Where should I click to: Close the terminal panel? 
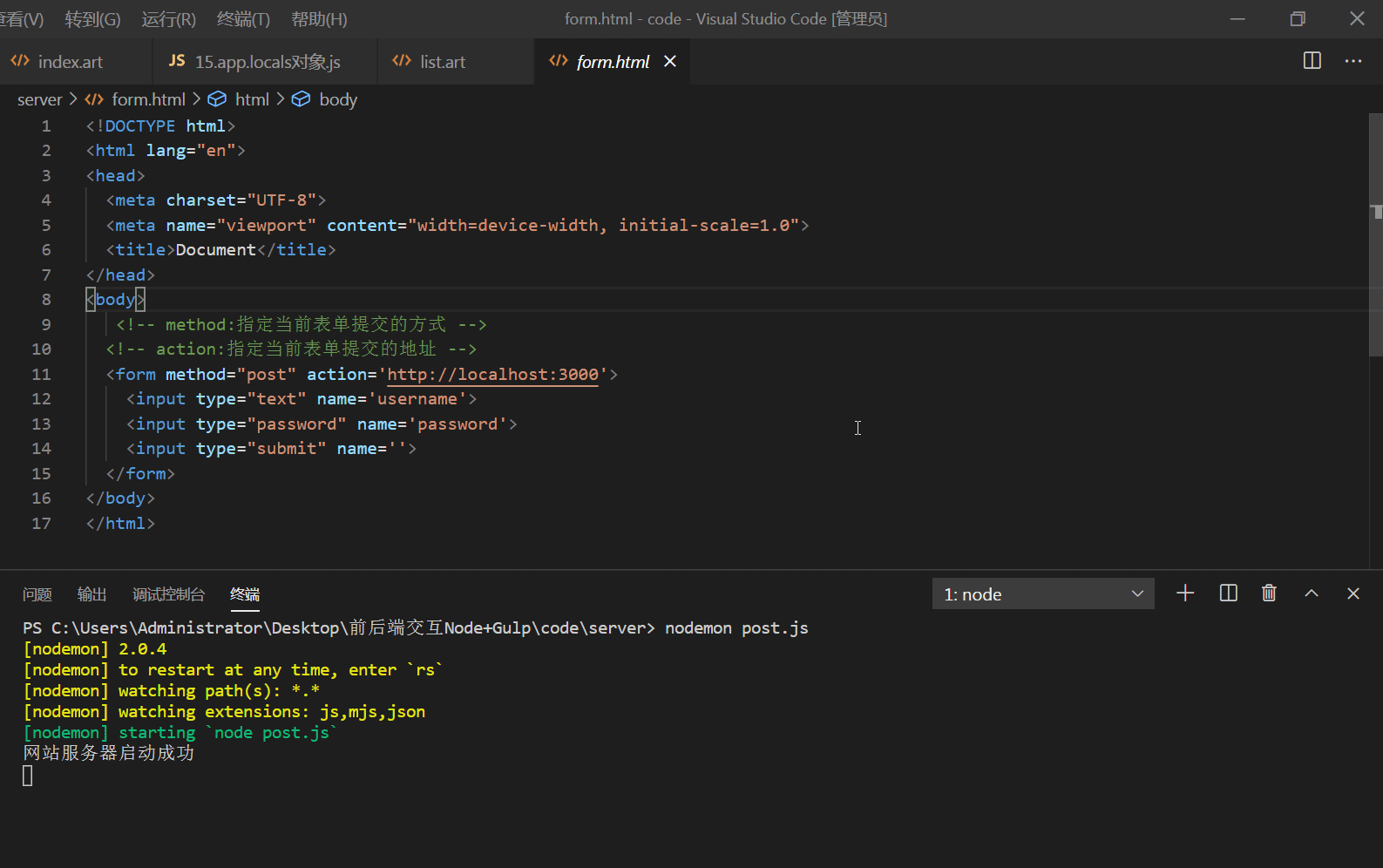coord(1352,593)
